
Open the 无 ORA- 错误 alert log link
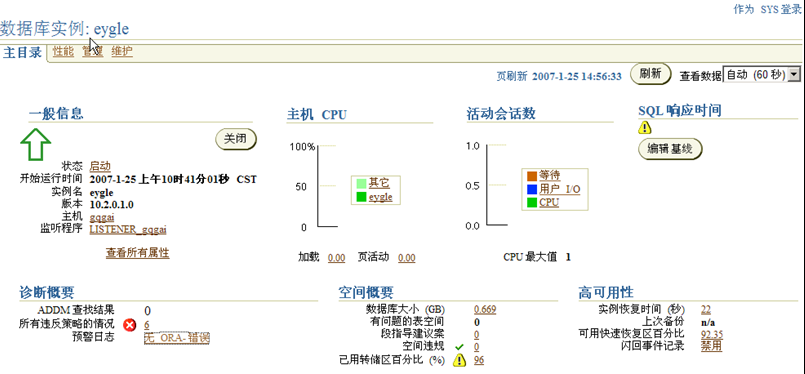tap(177, 338)
